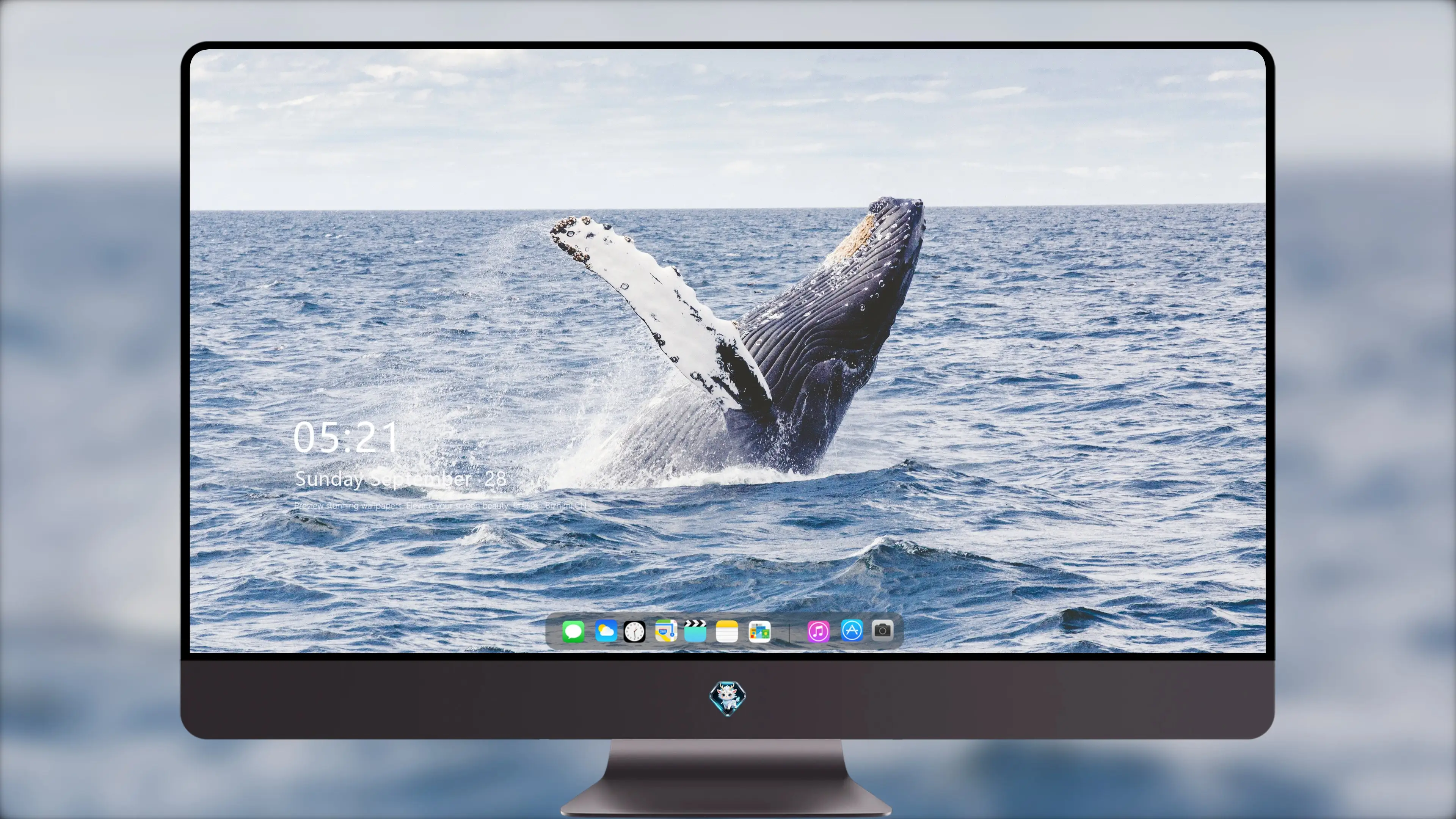Open the Clock app icon
The height and width of the screenshot is (819, 1456).
[x=634, y=631]
